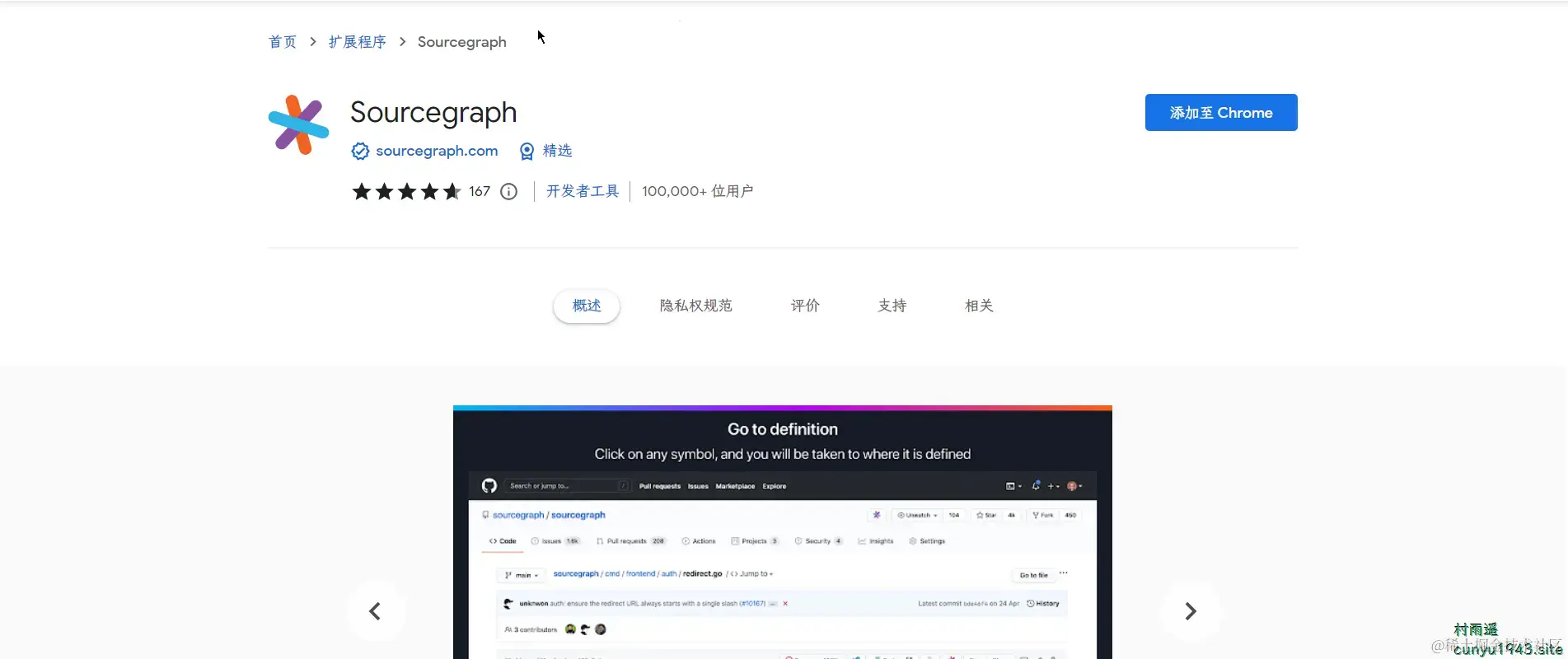
Task: Go to 首页 breadcrumb link
Action: (283, 42)
